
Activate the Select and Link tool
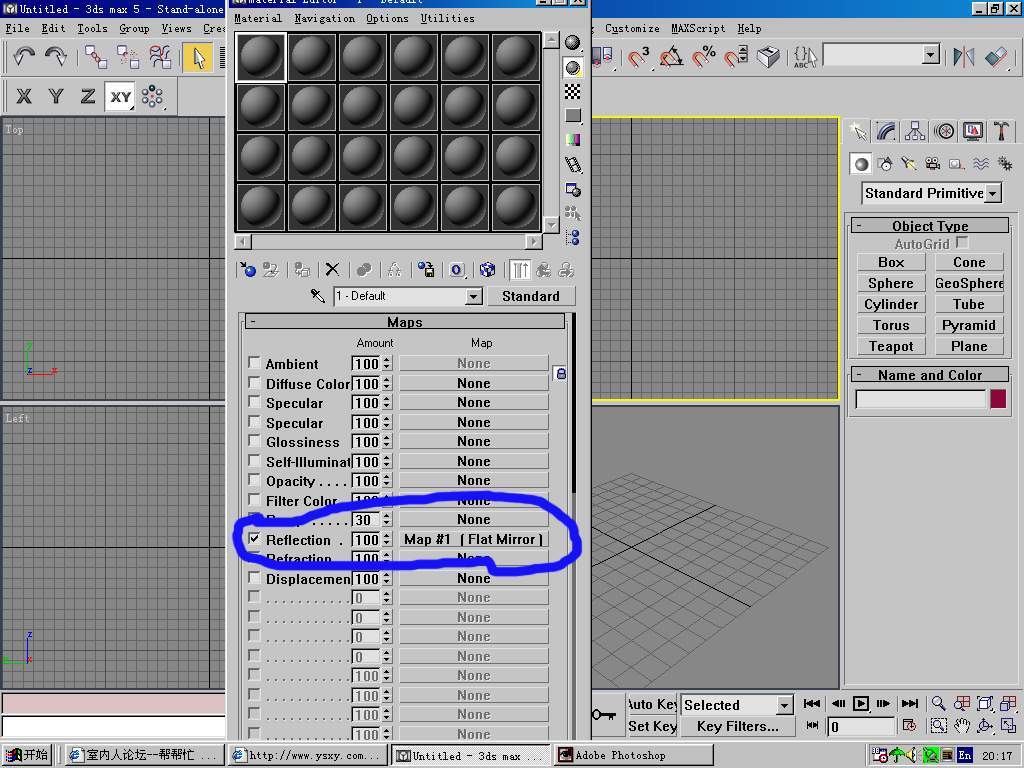pos(96,57)
